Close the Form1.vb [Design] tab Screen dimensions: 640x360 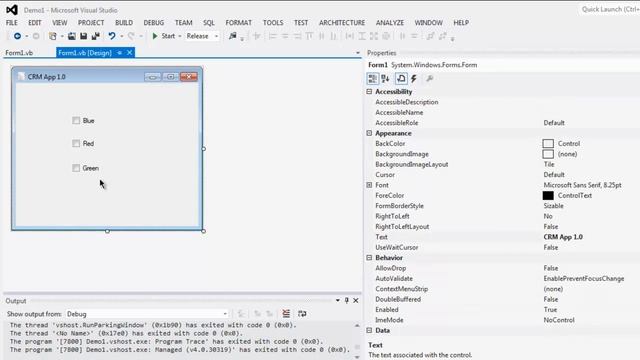[129, 53]
